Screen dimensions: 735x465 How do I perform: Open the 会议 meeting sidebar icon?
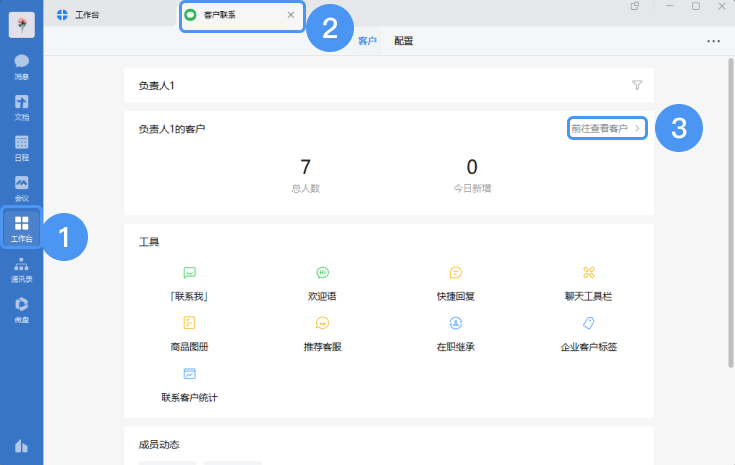coord(21,187)
